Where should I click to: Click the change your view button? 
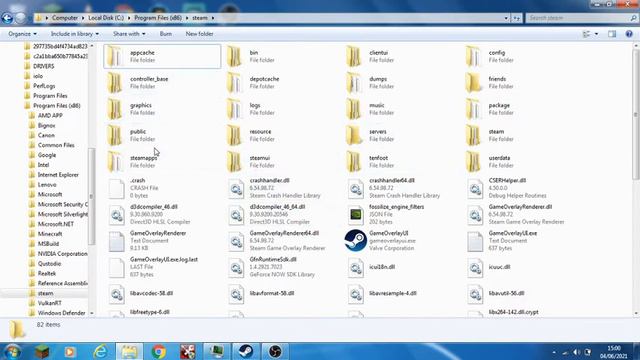click(587, 34)
